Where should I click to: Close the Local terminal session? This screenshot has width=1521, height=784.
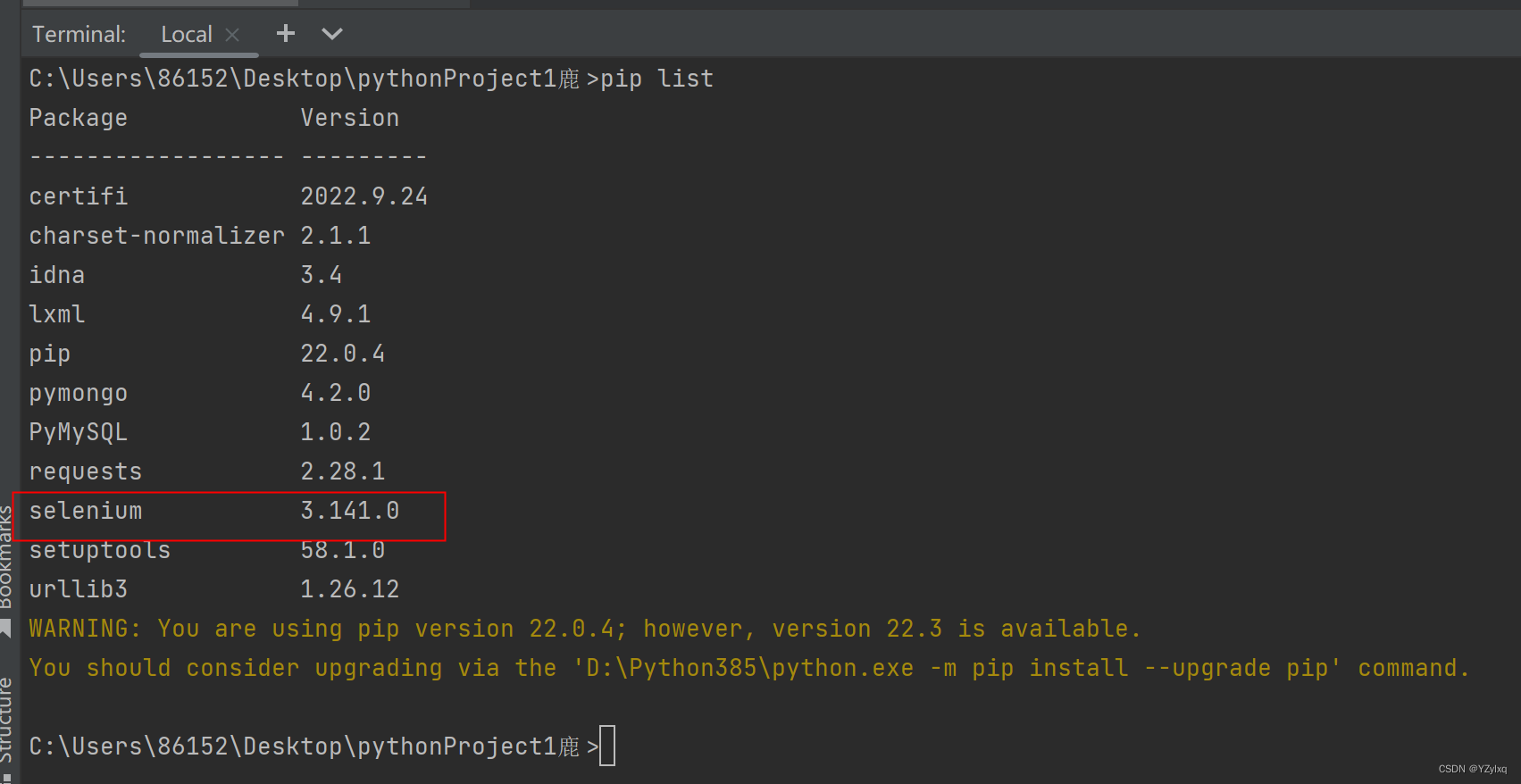pos(231,34)
